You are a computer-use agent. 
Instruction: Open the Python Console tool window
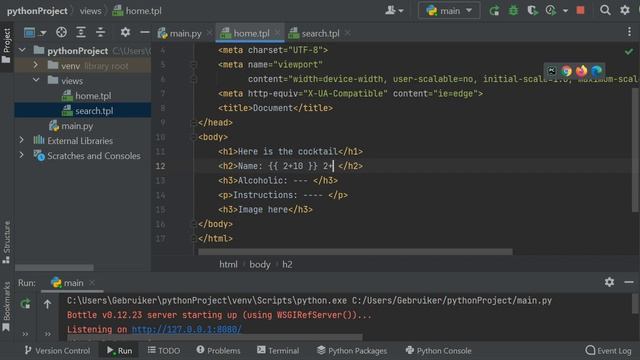tap(438, 351)
